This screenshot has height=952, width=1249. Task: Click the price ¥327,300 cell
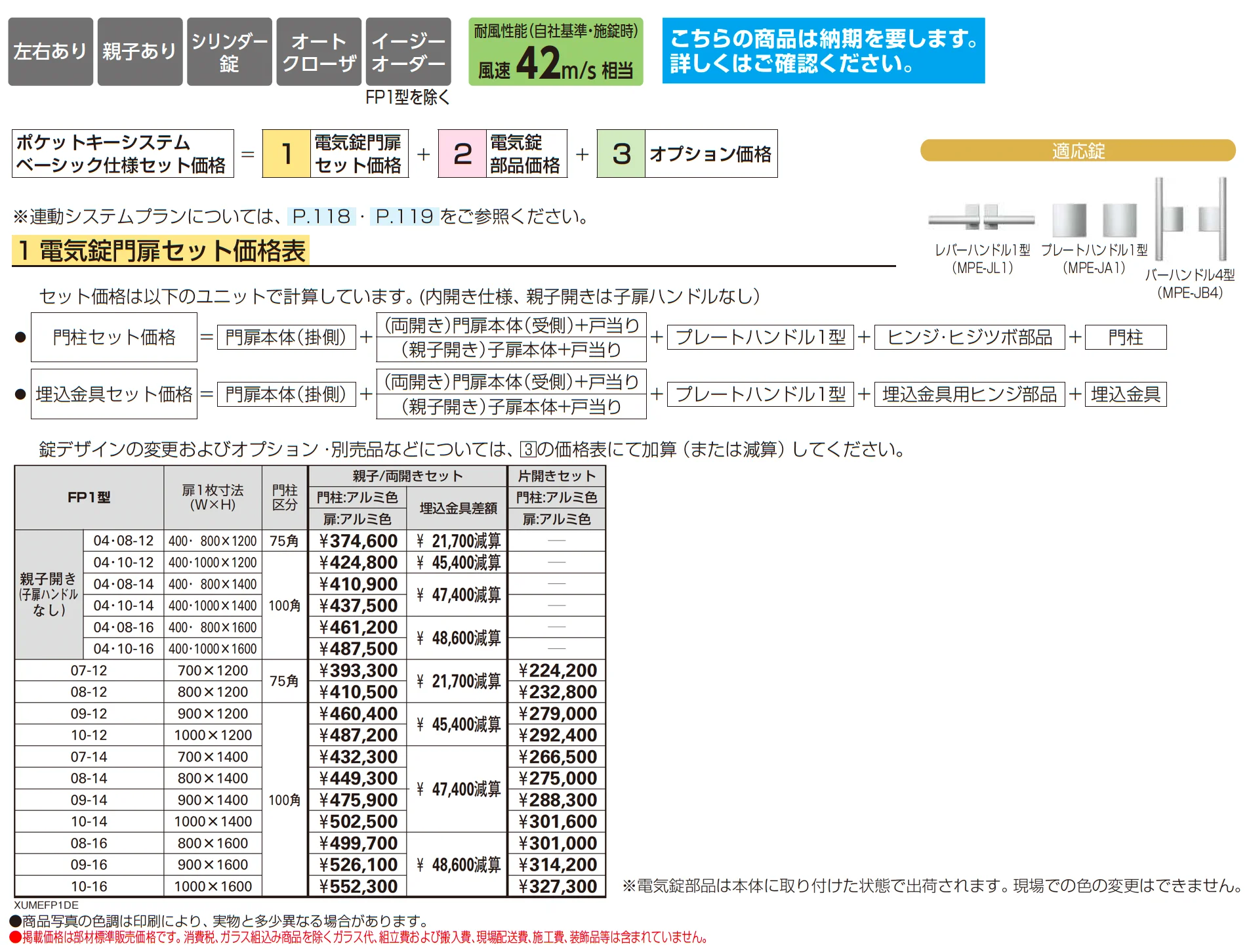coord(557,886)
